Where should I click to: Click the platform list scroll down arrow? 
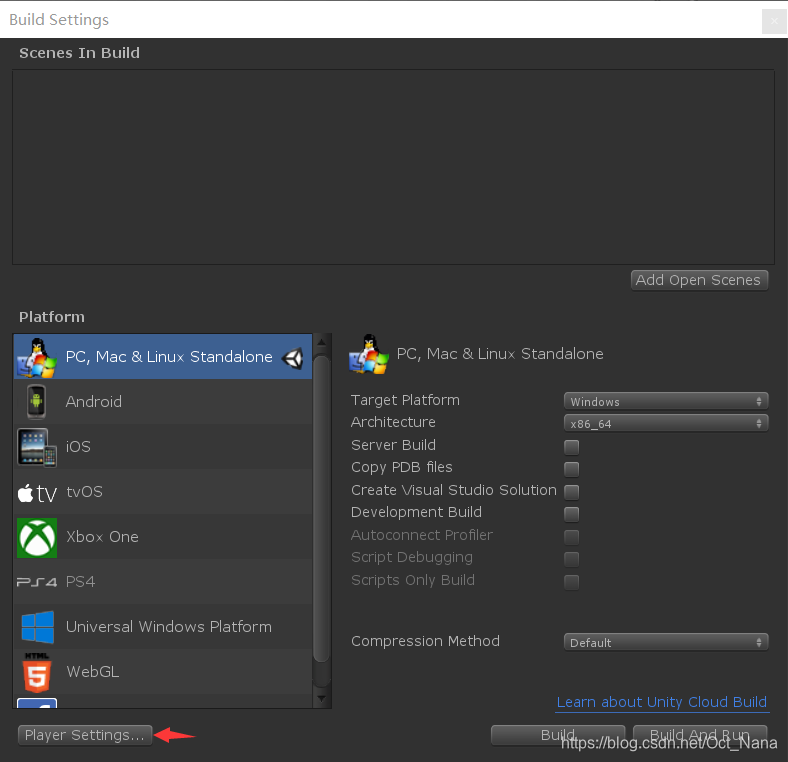(x=322, y=699)
